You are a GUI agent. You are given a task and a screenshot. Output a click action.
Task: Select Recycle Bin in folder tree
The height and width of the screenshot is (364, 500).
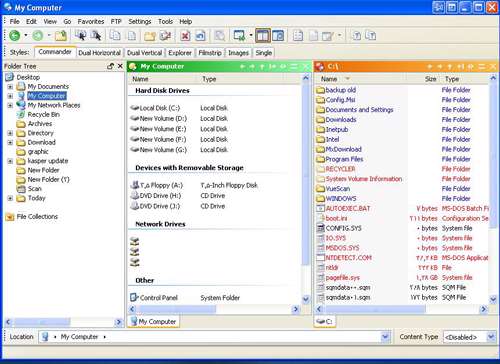(43, 114)
